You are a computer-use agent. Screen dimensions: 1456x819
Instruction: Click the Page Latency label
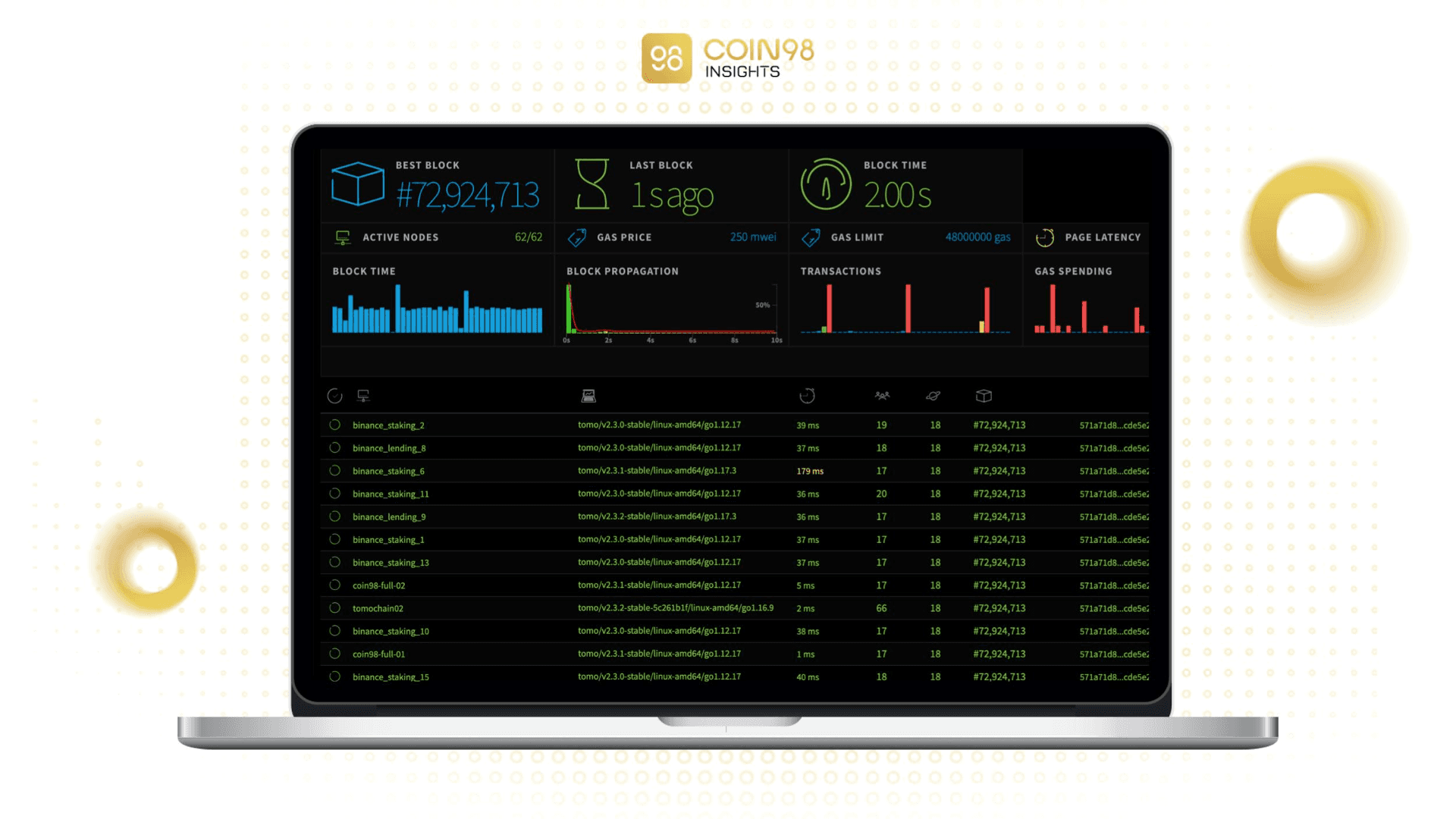coord(1103,237)
